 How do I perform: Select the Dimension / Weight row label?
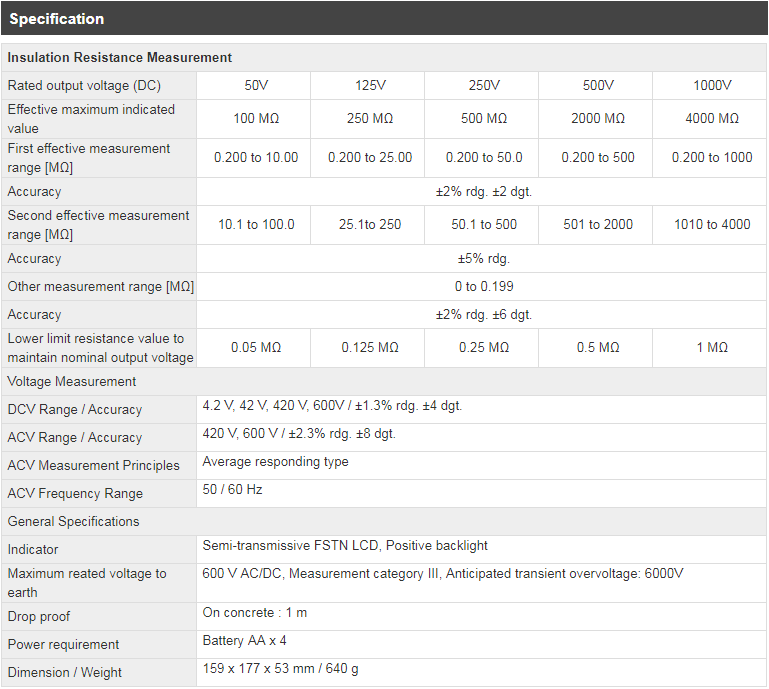(x=63, y=673)
